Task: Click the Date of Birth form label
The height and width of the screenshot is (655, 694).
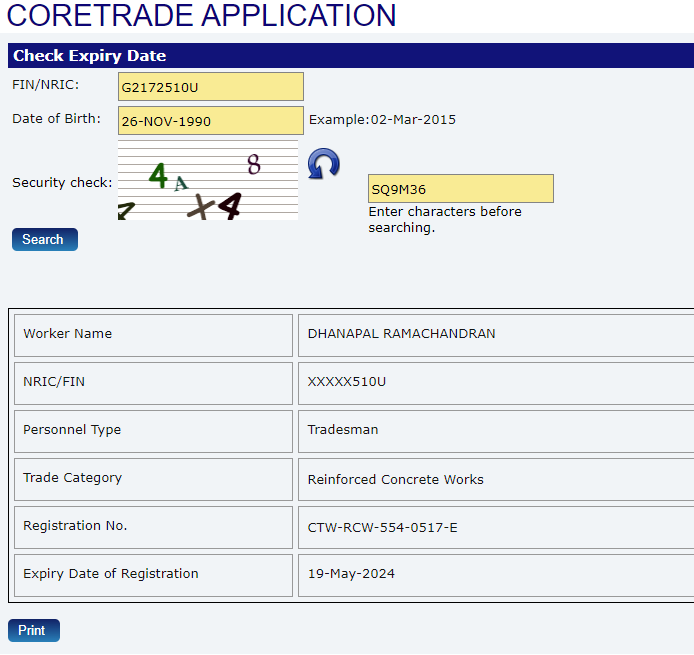Action: coord(57,119)
